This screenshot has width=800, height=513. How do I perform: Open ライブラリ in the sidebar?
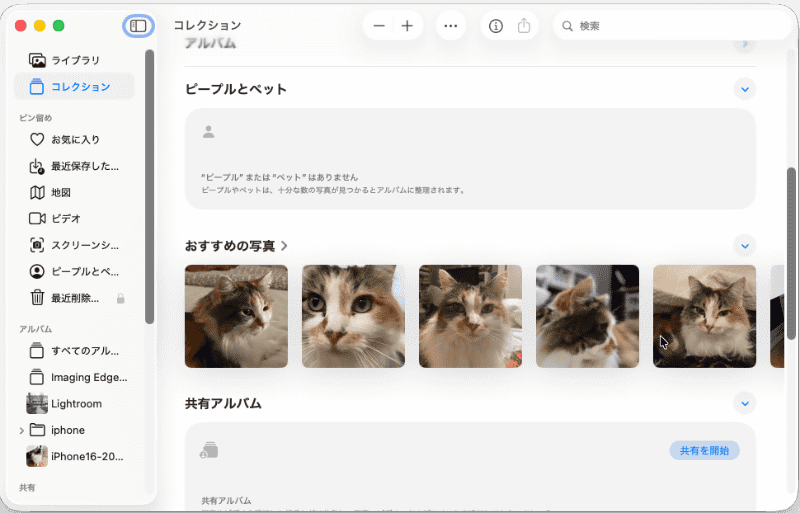click(x=74, y=60)
